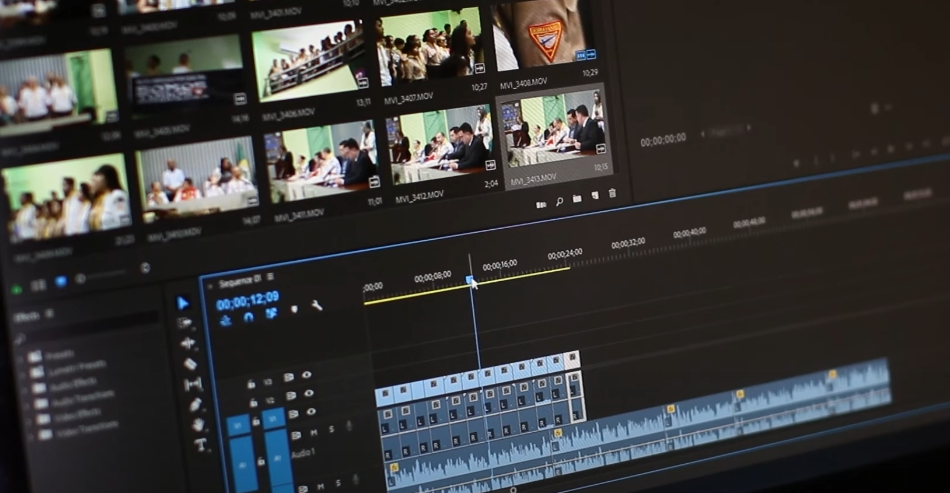Screen dimensions: 950x493
Task: Expand the Video Transitions folder
Action: pos(34,437)
